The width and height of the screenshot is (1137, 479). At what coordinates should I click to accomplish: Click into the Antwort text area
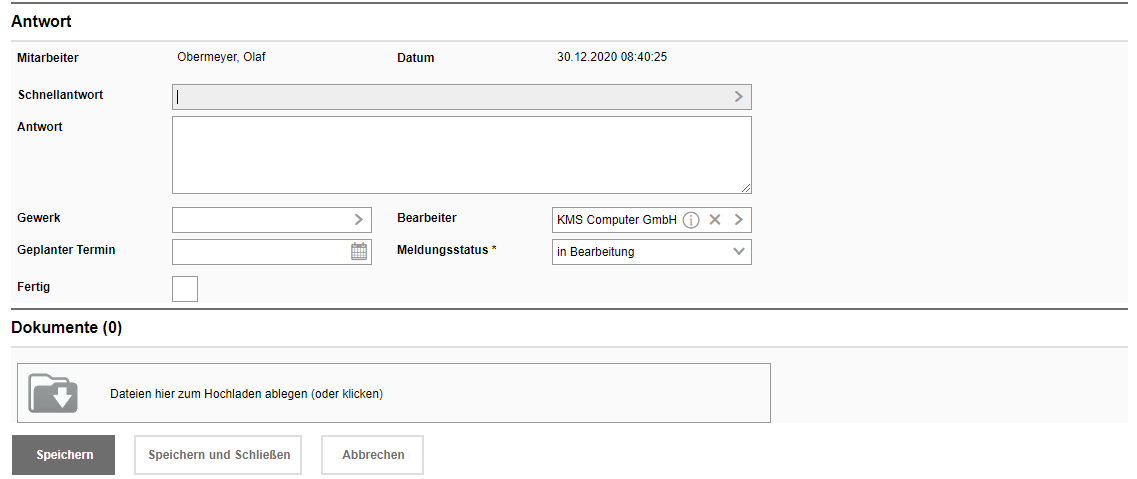461,155
